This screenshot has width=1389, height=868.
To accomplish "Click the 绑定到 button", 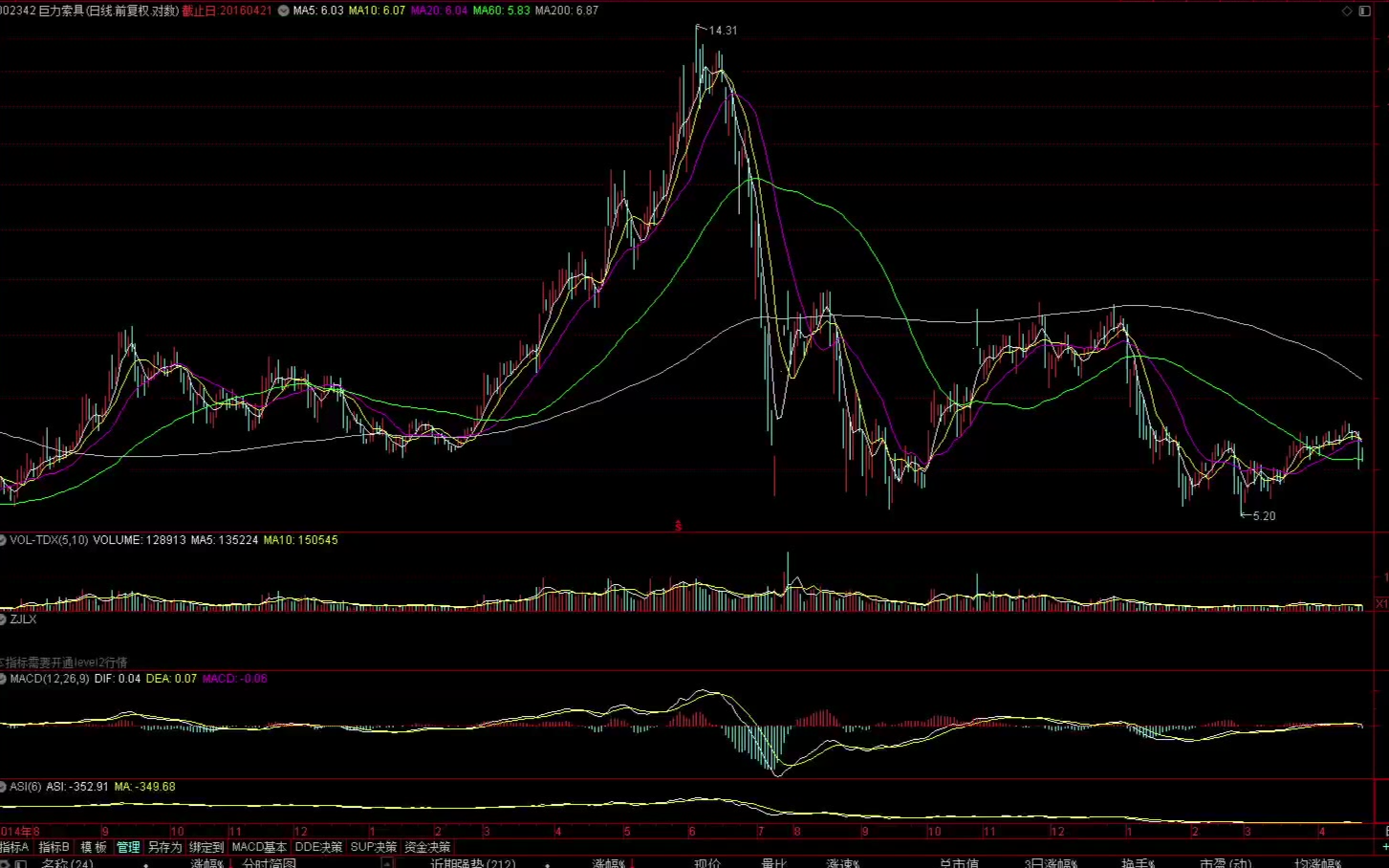I will pos(206,847).
